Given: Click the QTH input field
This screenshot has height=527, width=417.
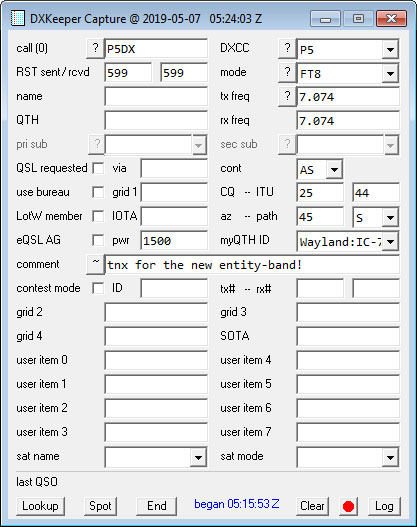Looking at the screenshot, I should pos(156,120).
